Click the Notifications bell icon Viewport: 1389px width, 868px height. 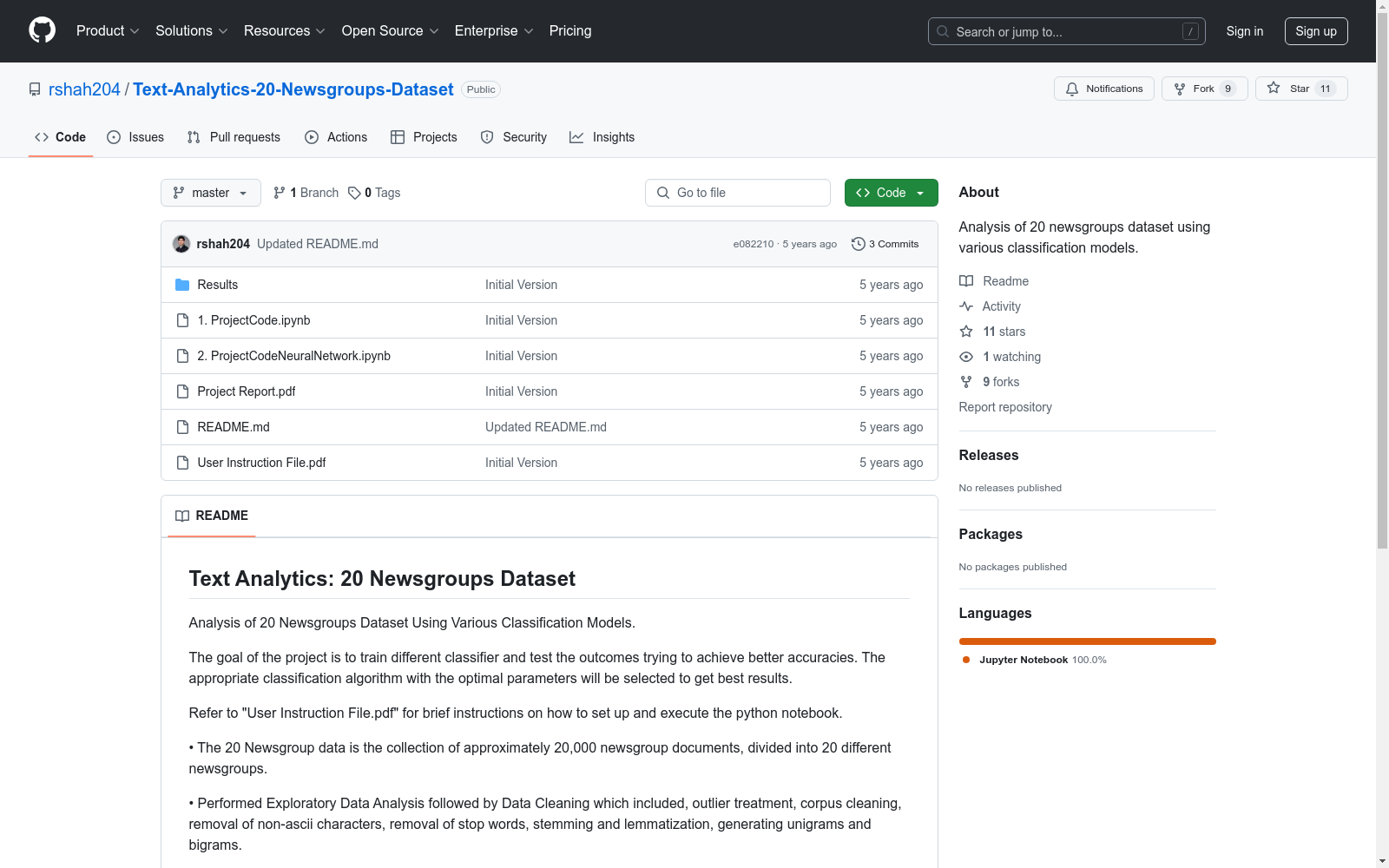click(x=1072, y=89)
